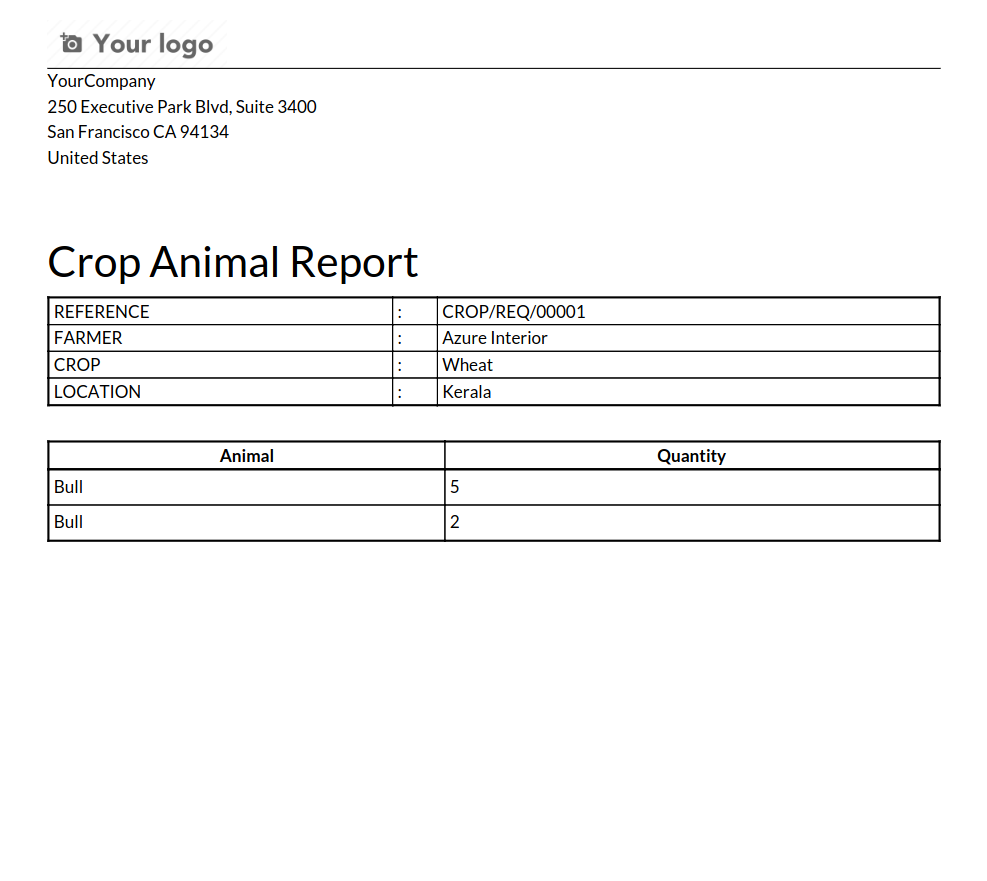The width and height of the screenshot is (987, 881).
Task: Click the 250 Executive Park Blvd address line
Action: click(182, 107)
